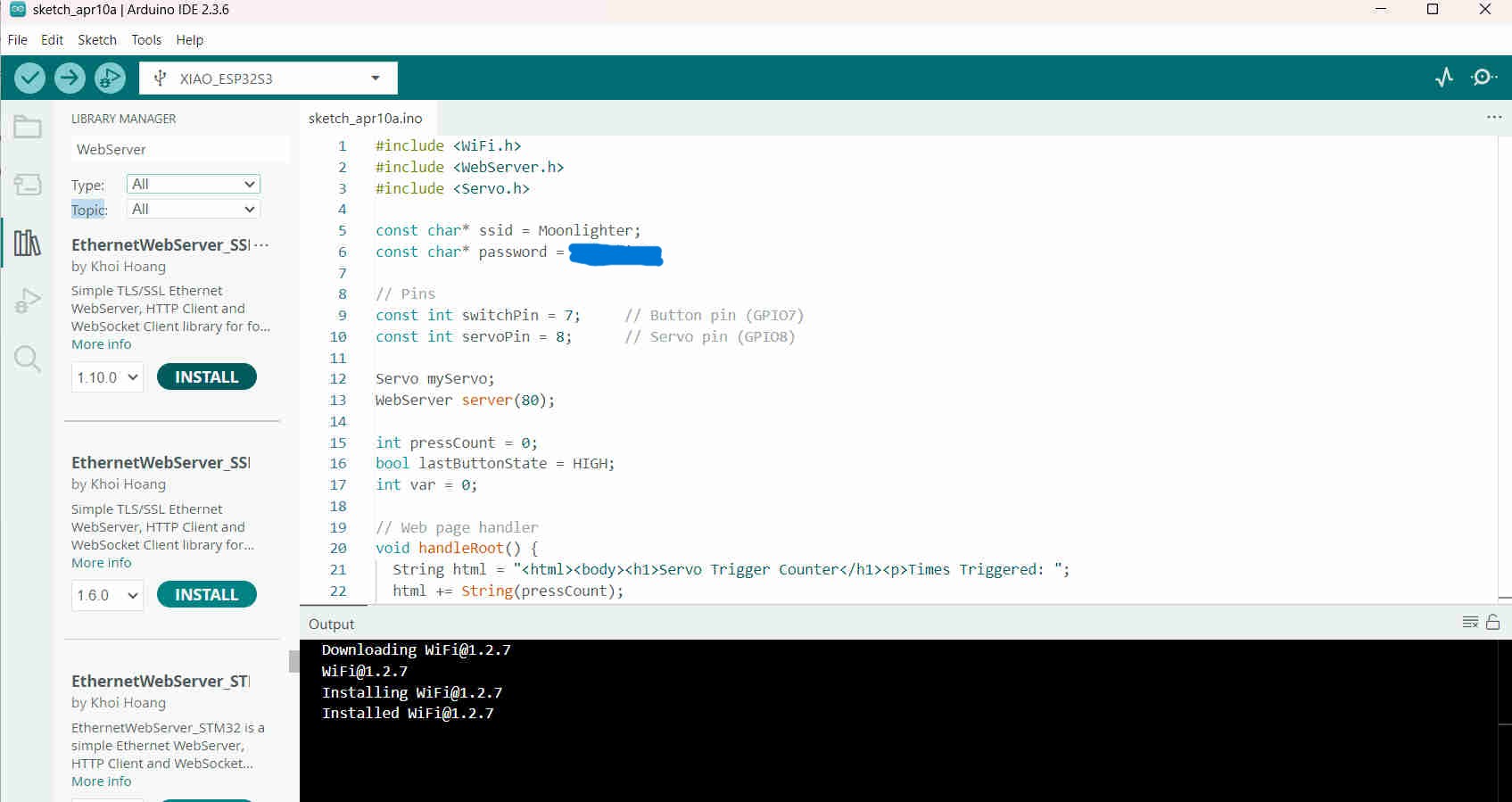Screen dimensions: 1512x802
Task: Click the editor tab more-options ellipsis
Action: (x=1494, y=118)
